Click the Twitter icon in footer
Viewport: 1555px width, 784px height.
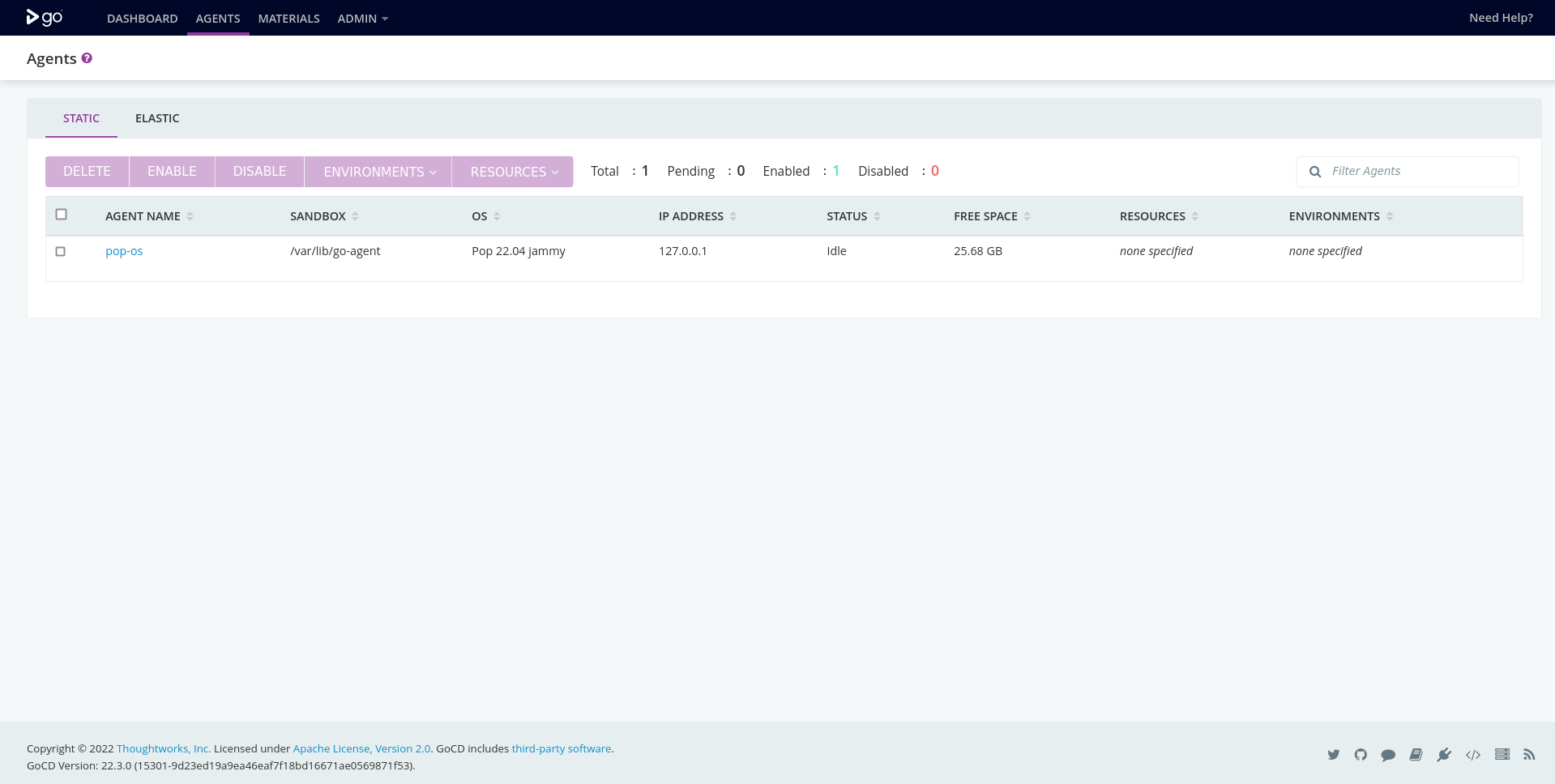click(x=1333, y=755)
